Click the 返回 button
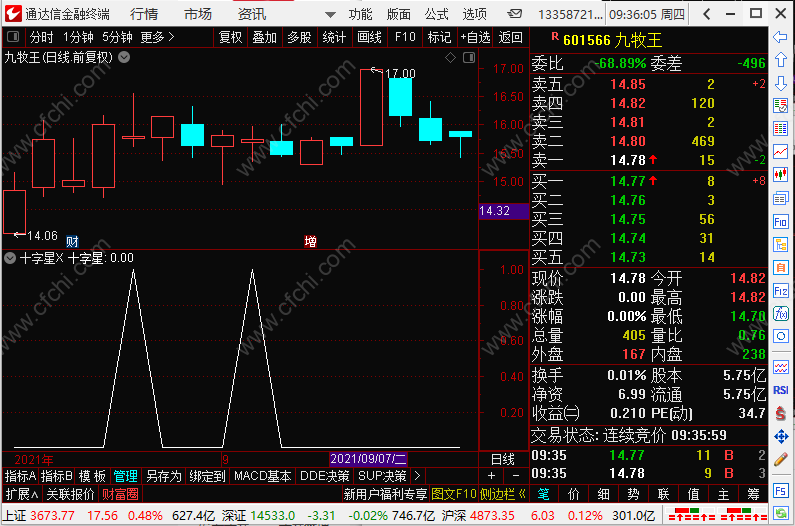This screenshot has width=795, height=526. 511,37
